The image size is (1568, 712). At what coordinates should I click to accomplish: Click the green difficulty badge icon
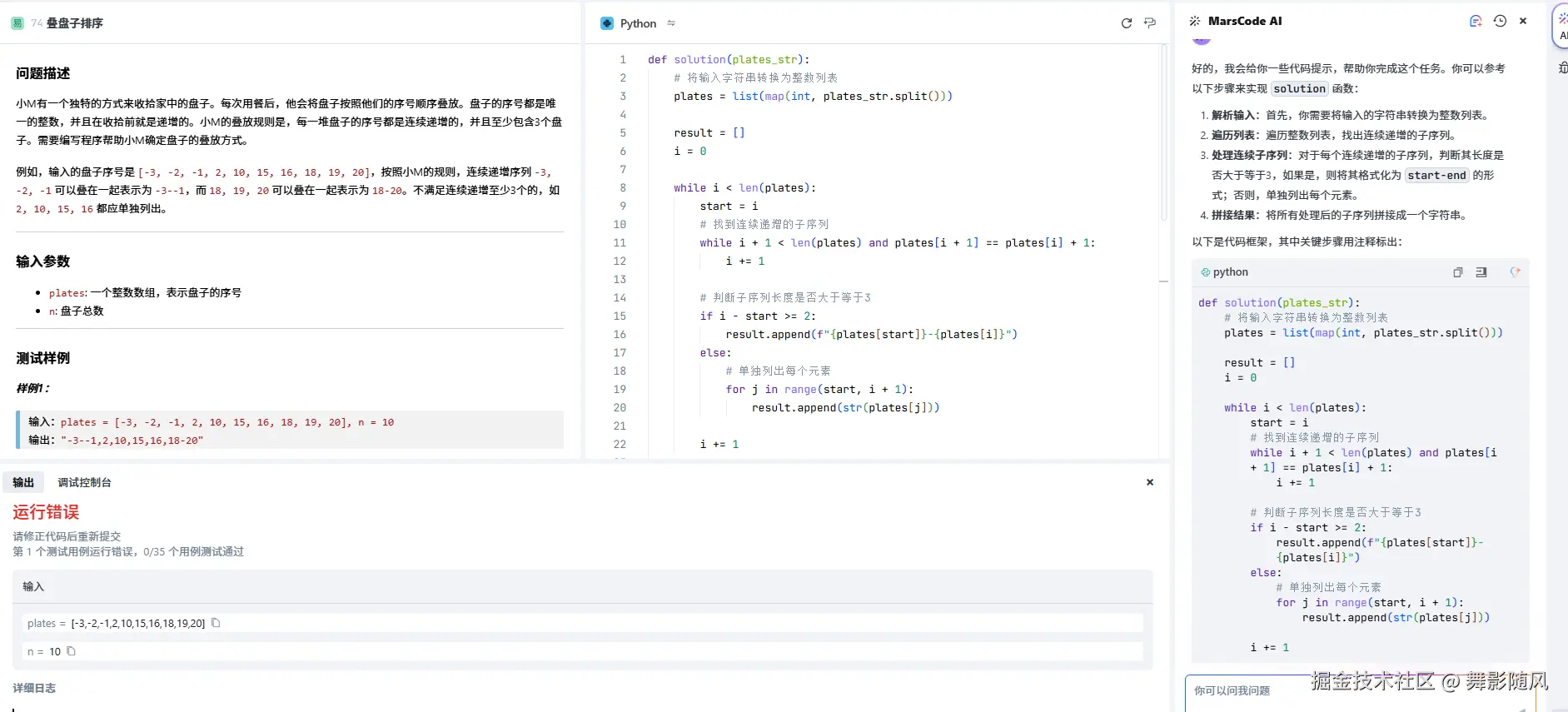pyautogui.click(x=17, y=23)
